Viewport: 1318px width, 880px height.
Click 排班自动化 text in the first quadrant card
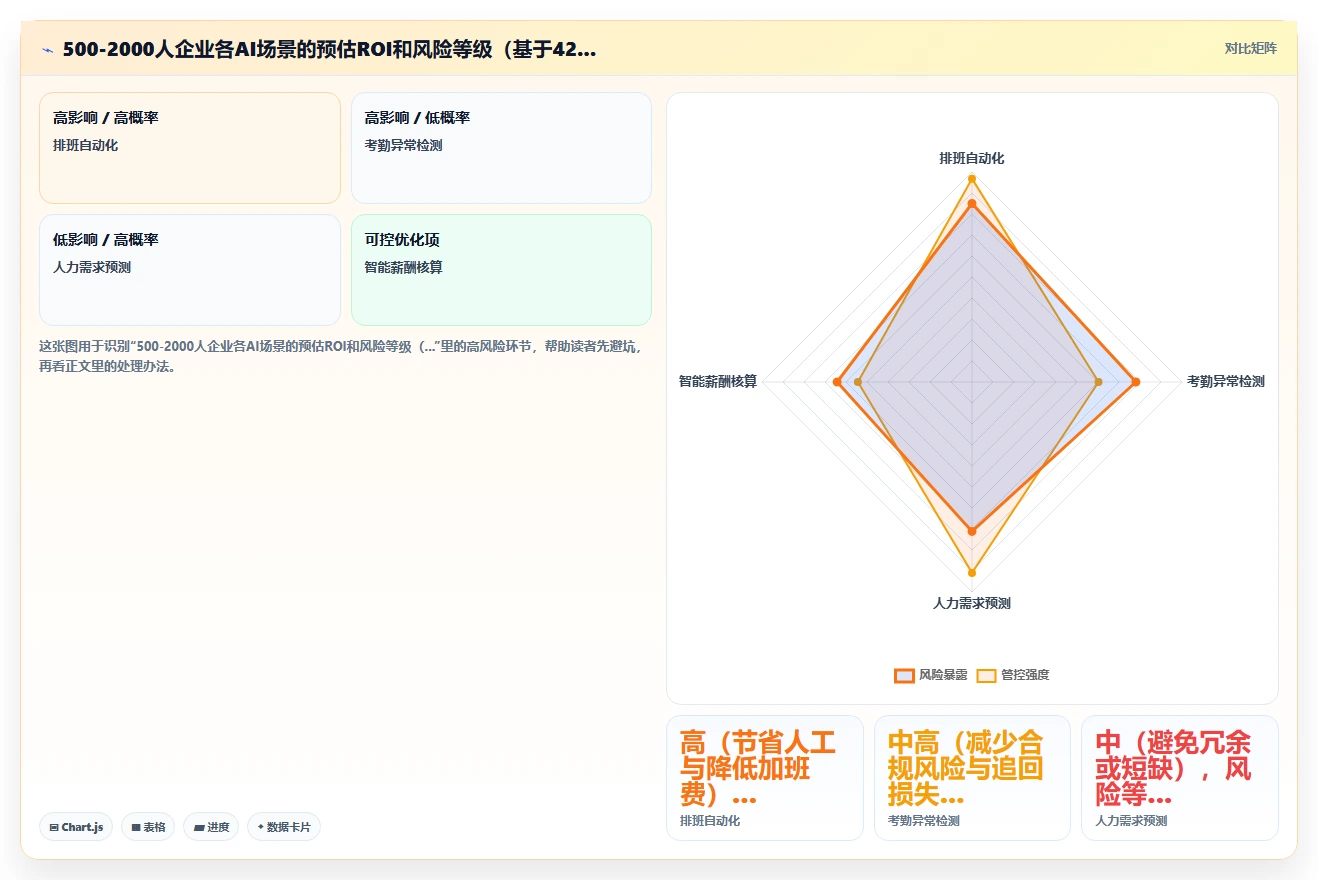click(x=86, y=145)
